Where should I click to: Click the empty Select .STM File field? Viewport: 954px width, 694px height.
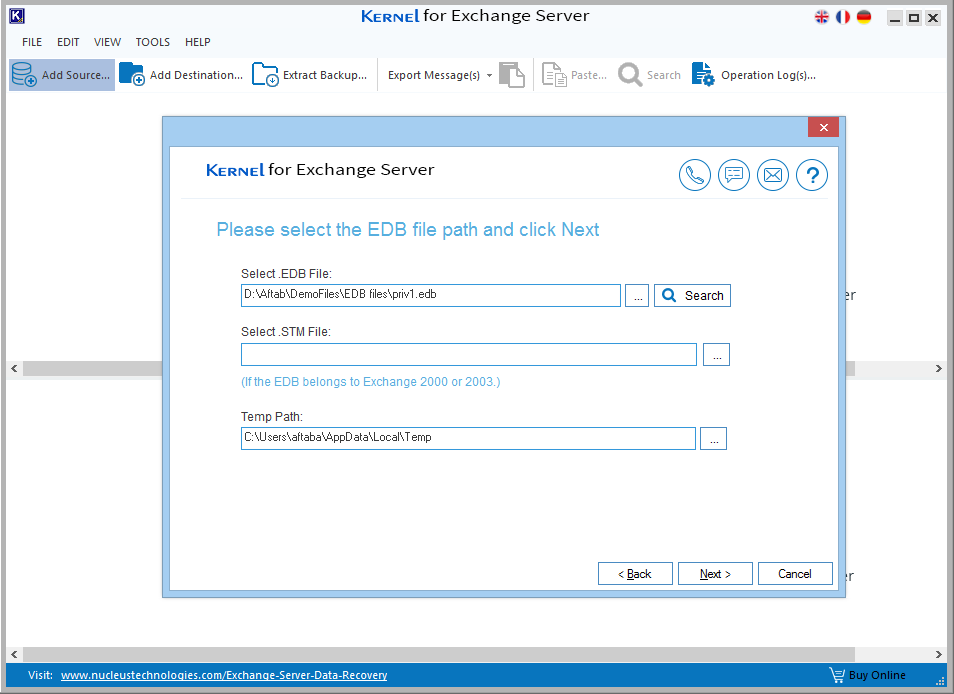coord(468,355)
